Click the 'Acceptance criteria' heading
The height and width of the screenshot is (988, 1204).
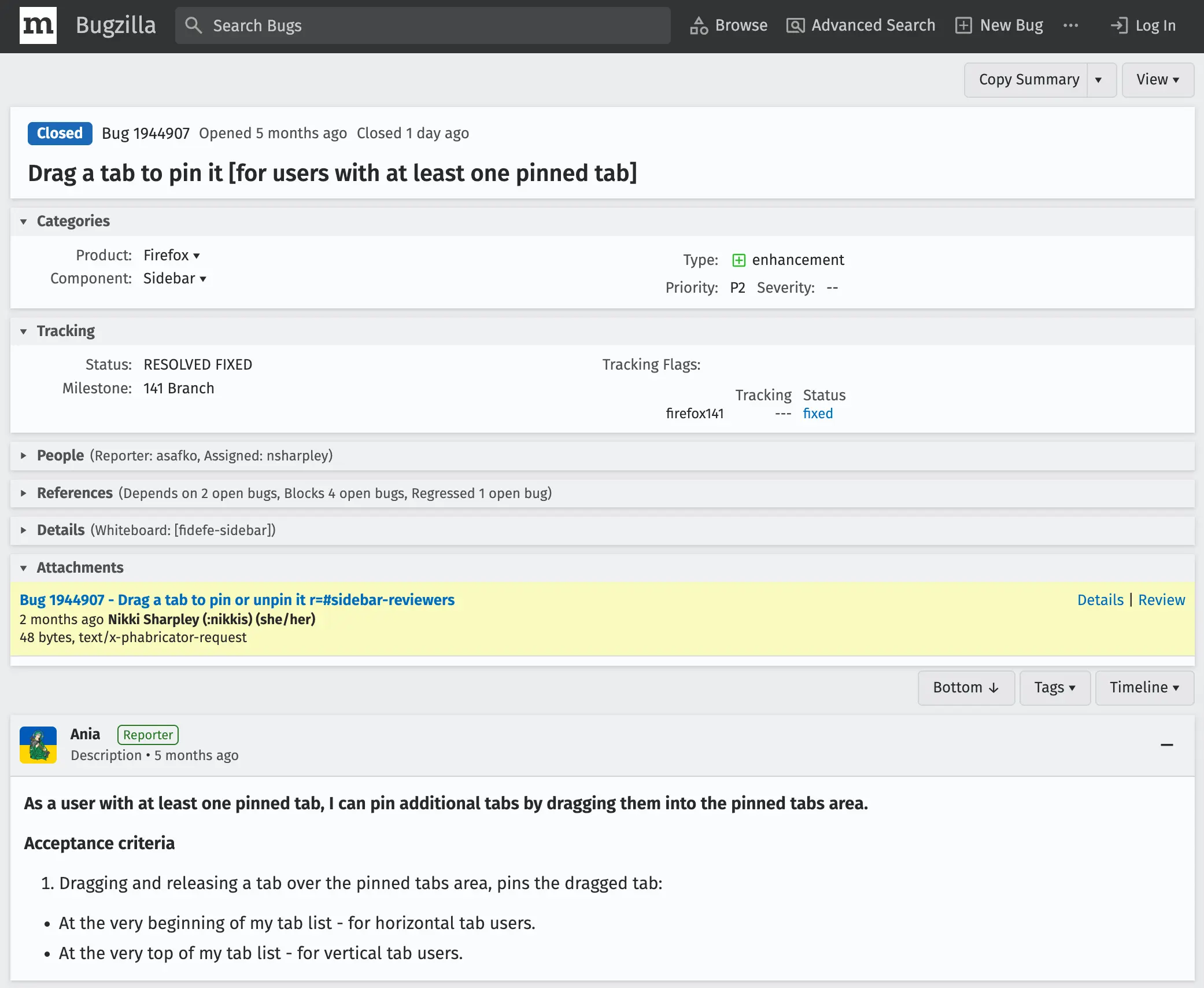pos(99,843)
